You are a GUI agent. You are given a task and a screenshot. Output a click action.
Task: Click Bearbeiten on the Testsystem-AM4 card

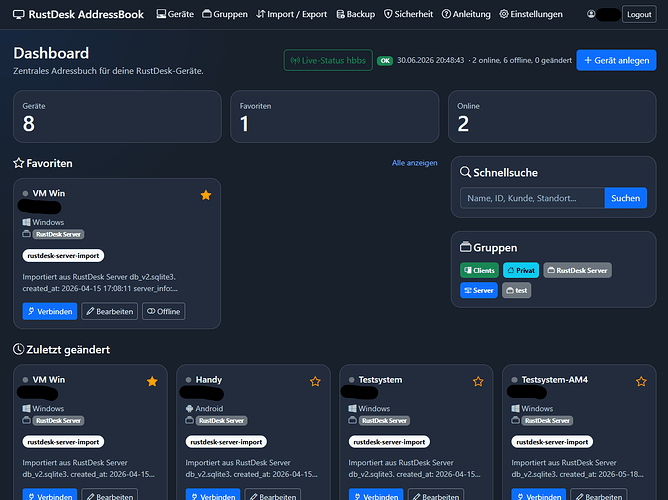599,494
